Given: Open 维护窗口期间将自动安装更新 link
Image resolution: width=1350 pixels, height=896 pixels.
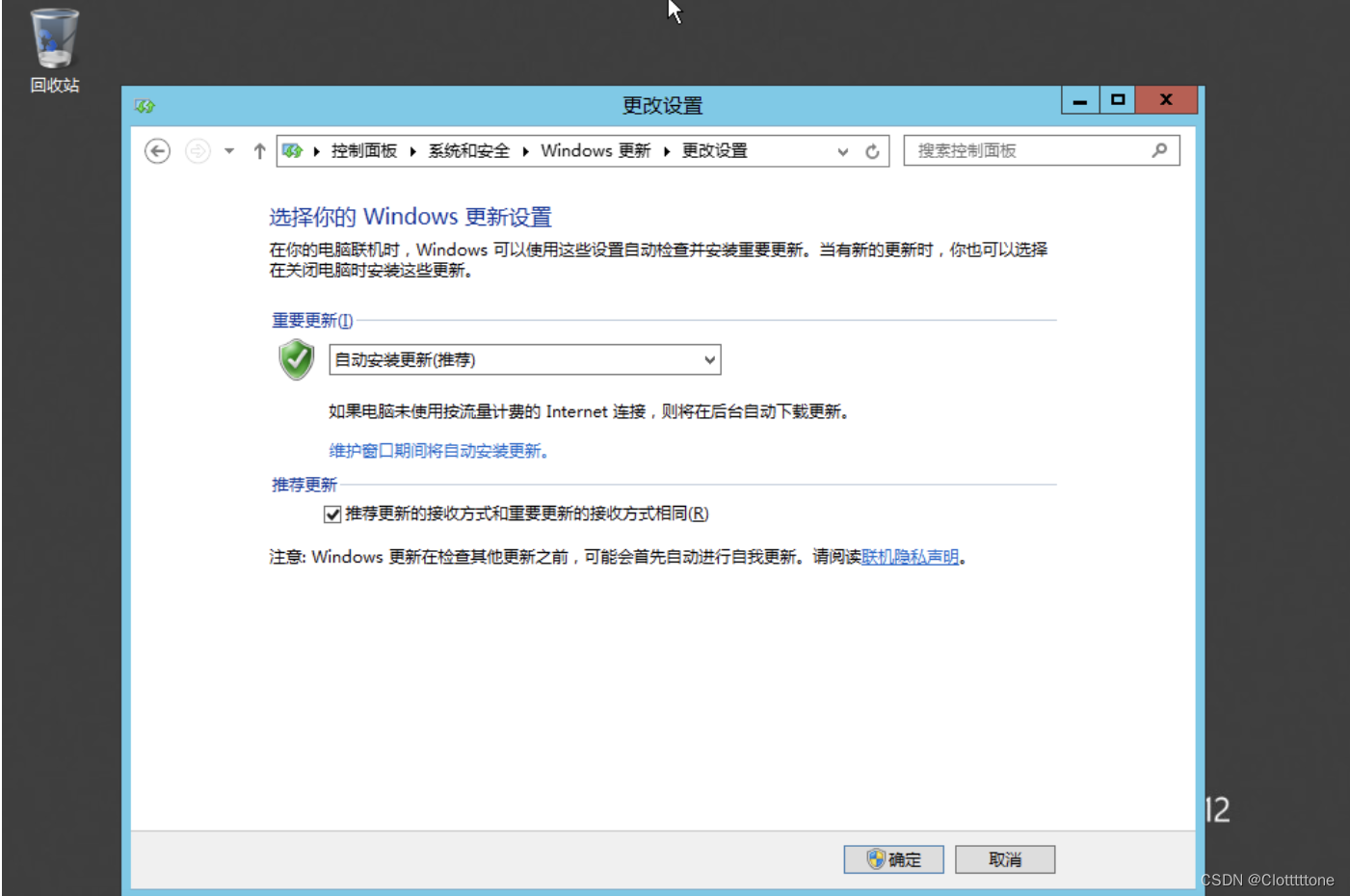Looking at the screenshot, I should tap(438, 451).
